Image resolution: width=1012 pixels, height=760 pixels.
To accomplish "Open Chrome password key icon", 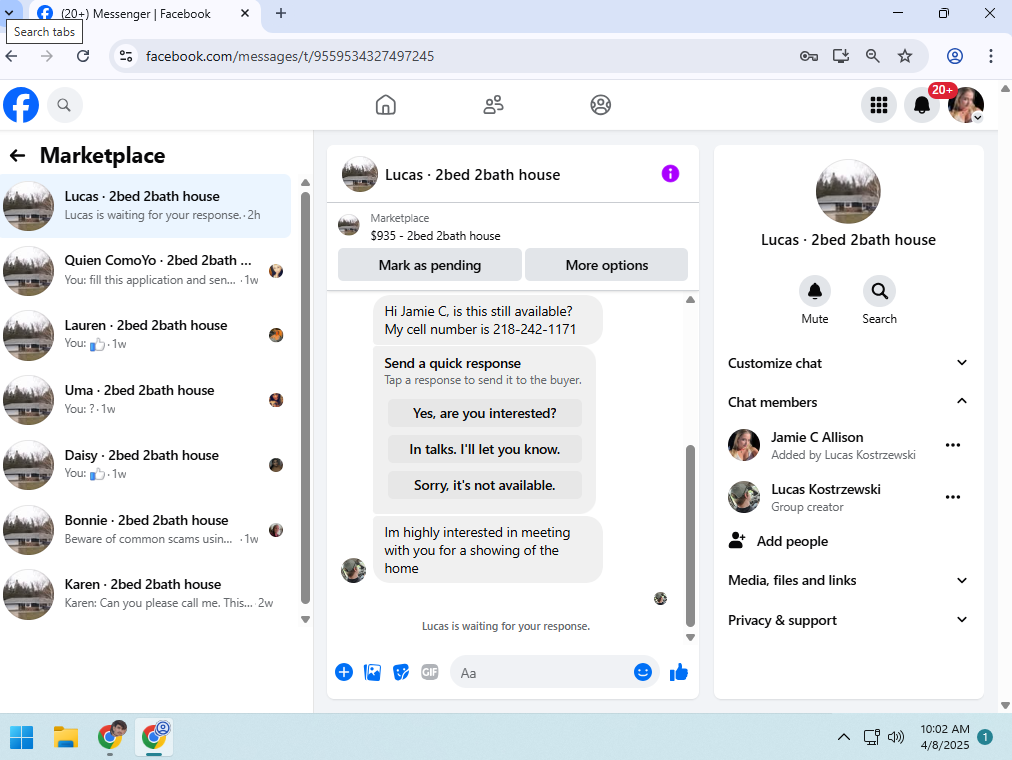I will (809, 56).
